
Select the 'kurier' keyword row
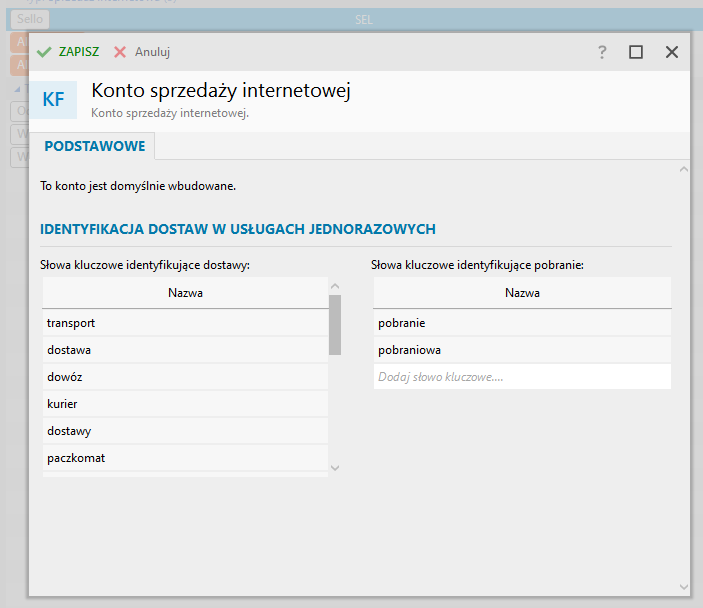point(185,404)
